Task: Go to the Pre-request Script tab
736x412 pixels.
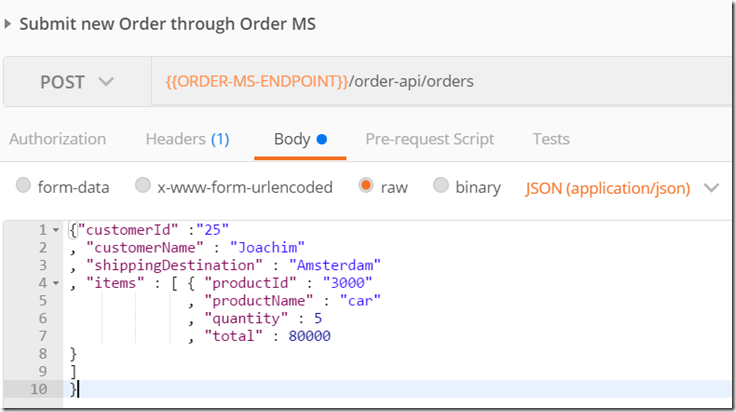Action: click(429, 139)
